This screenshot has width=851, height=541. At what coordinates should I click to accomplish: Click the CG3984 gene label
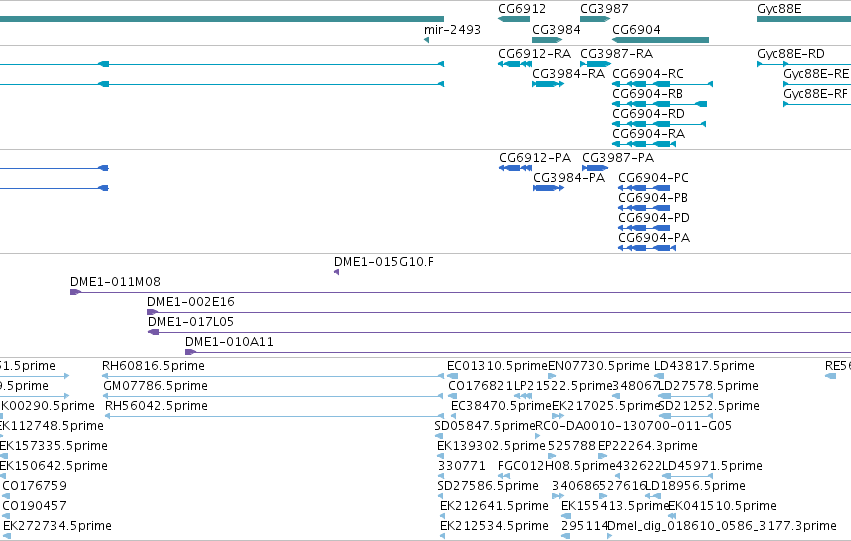pos(556,30)
